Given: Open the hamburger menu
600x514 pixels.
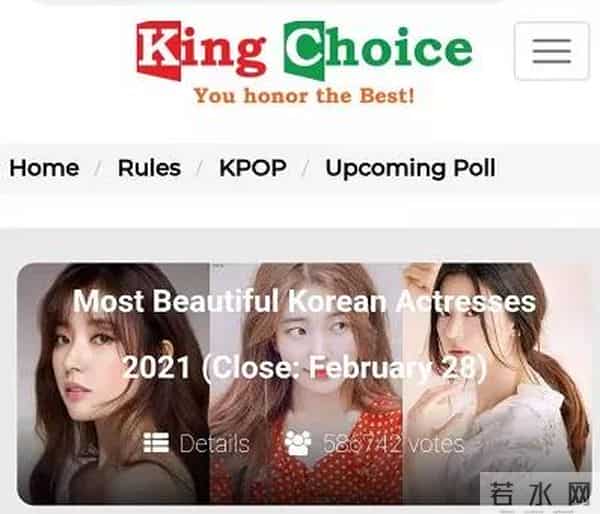Looking at the screenshot, I should [x=551, y=51].
